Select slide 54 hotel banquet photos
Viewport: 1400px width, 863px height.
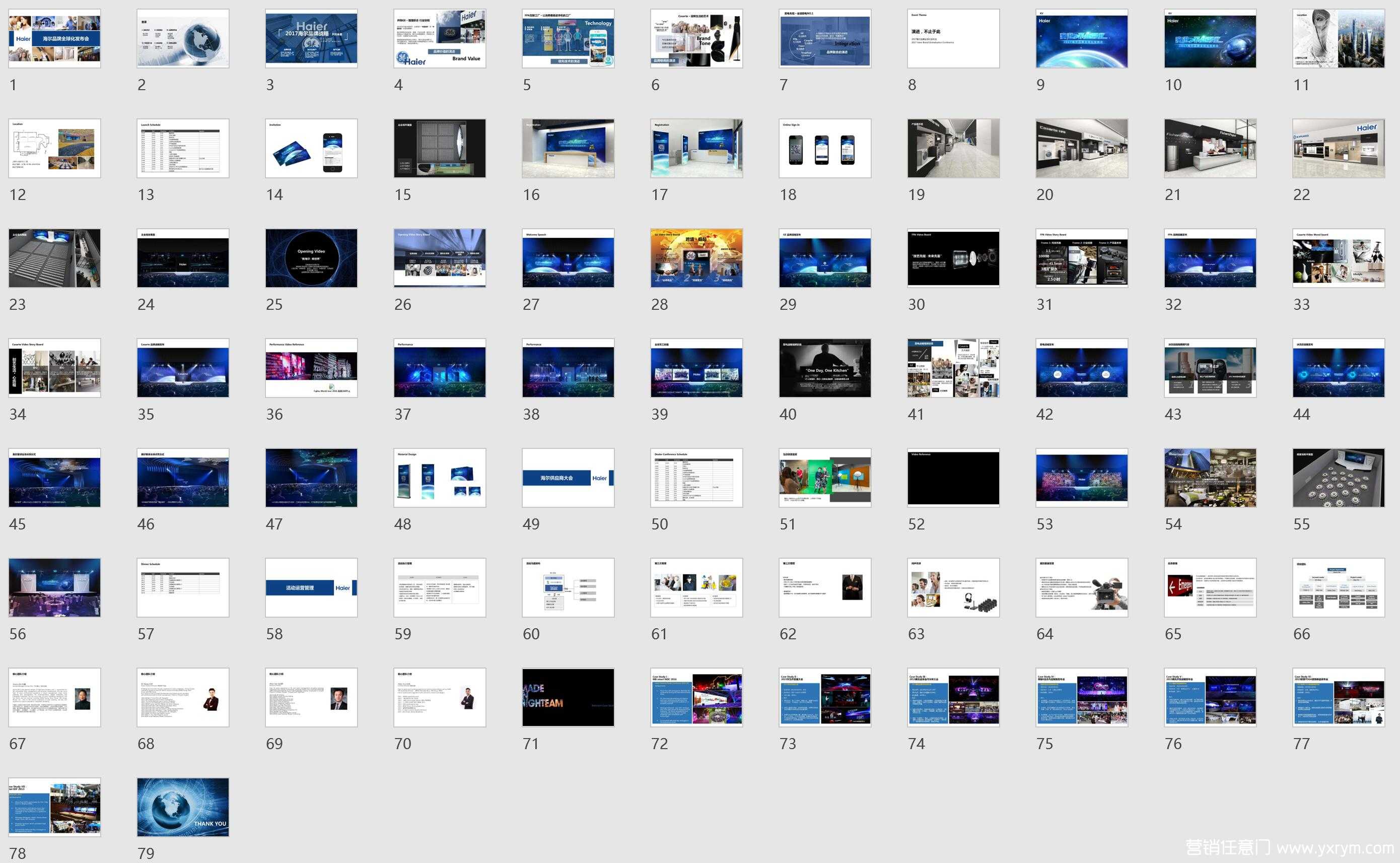click(1211, 478)
